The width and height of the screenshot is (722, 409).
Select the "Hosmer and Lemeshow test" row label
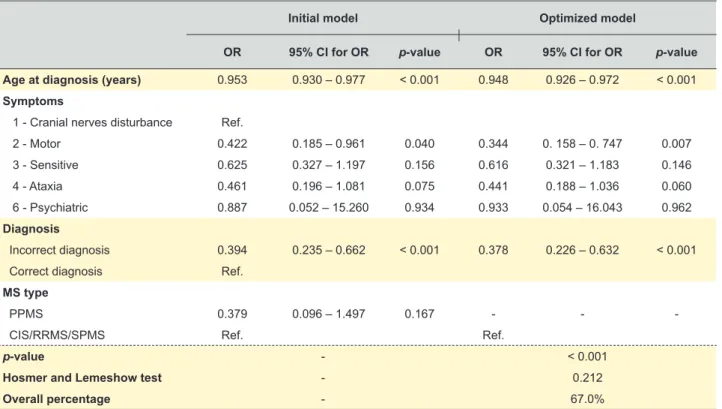coord(82,378)
